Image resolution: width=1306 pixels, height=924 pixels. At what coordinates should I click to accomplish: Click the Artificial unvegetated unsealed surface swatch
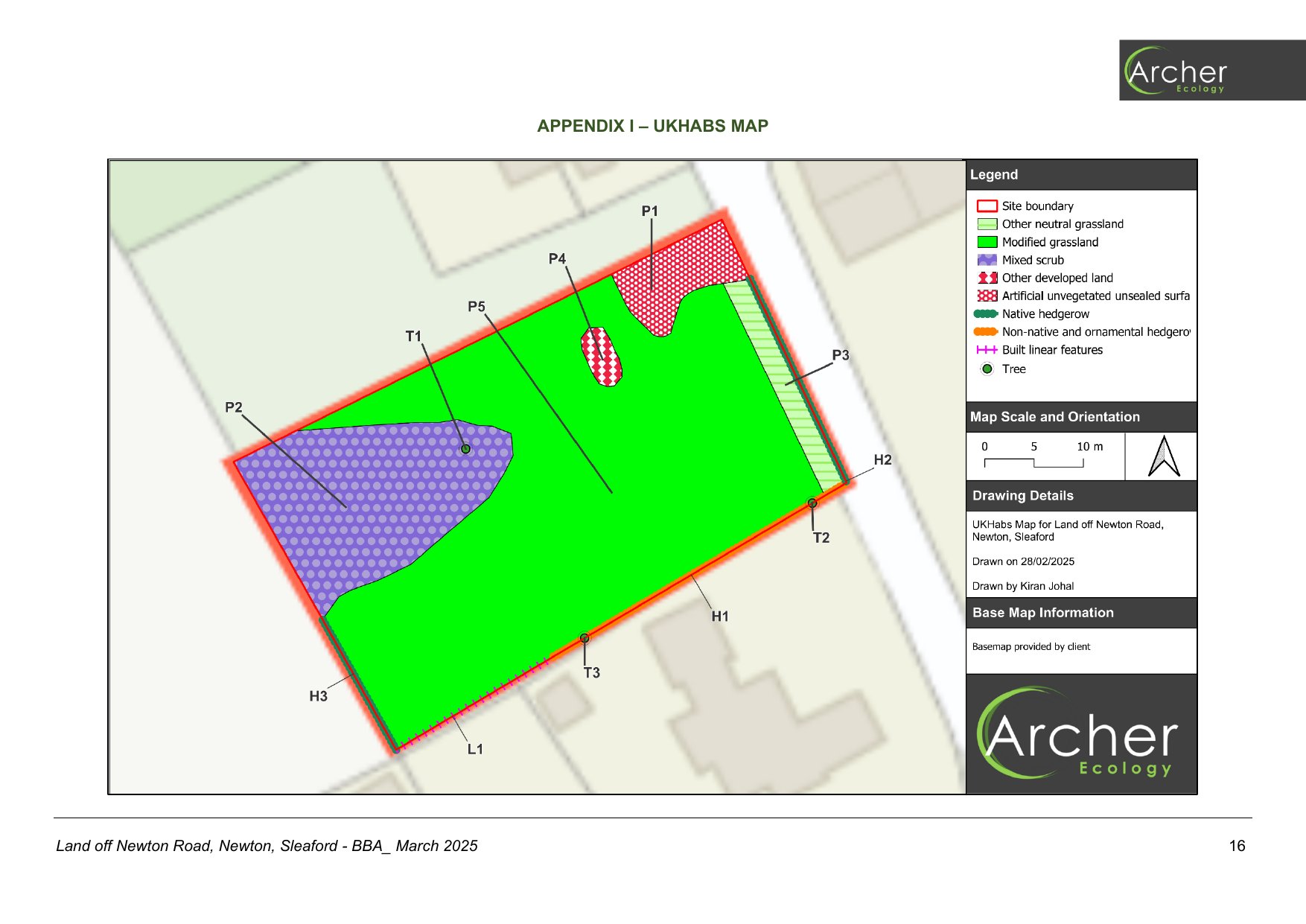click(987, 296)
